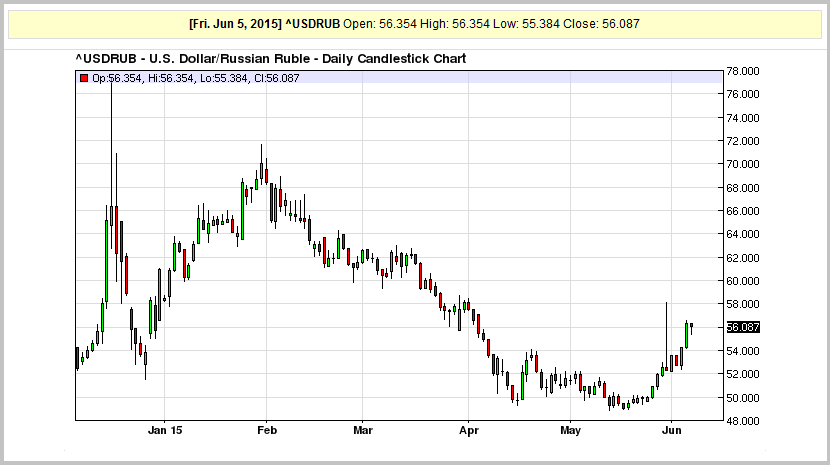This screenshot has width=830, height=465.
Task: Click the 72.000 price axis label
Action: (x=743, y=141)
